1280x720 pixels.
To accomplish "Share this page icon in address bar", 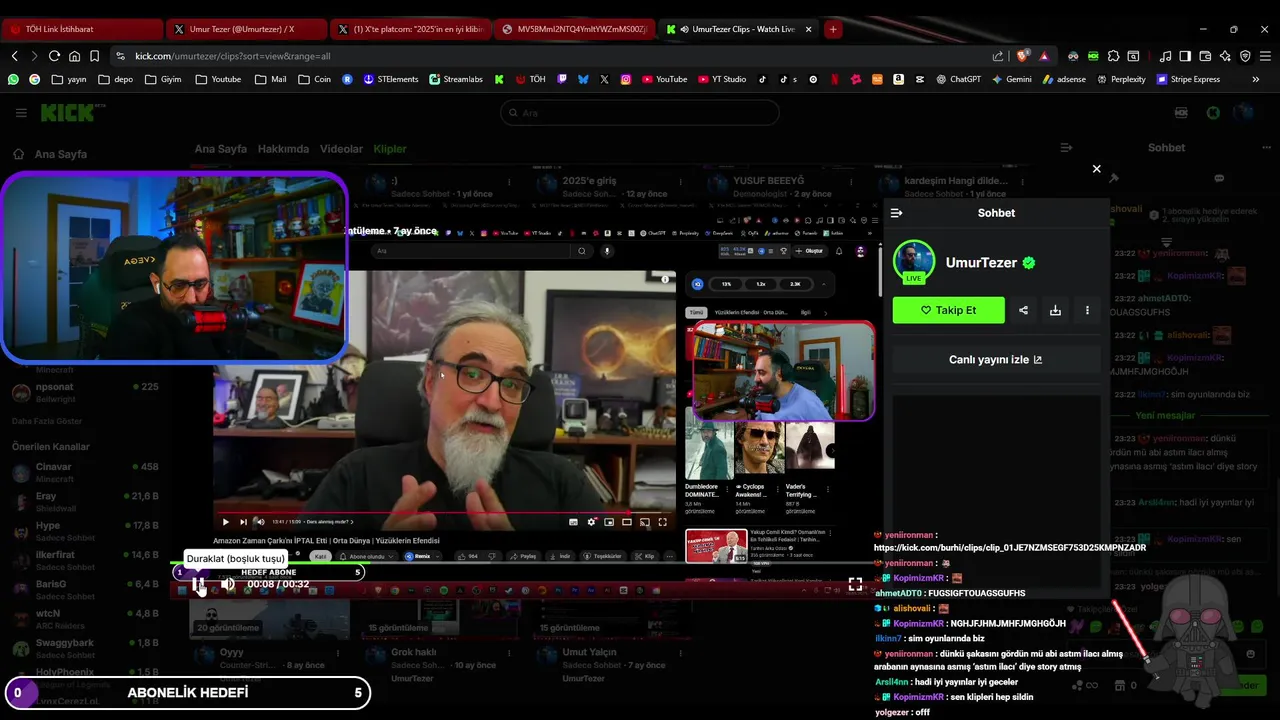I will click(x=998, y=56).
